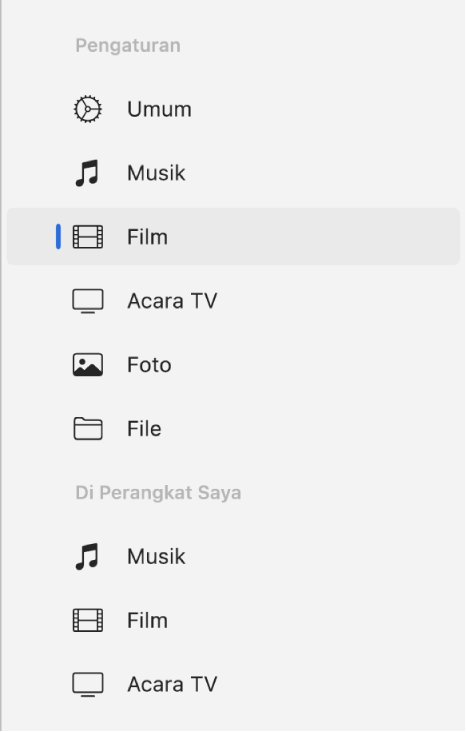The image size is (466, 732).
Task: Click the Di Perangkat Saya section header
Action: point(158,493)
